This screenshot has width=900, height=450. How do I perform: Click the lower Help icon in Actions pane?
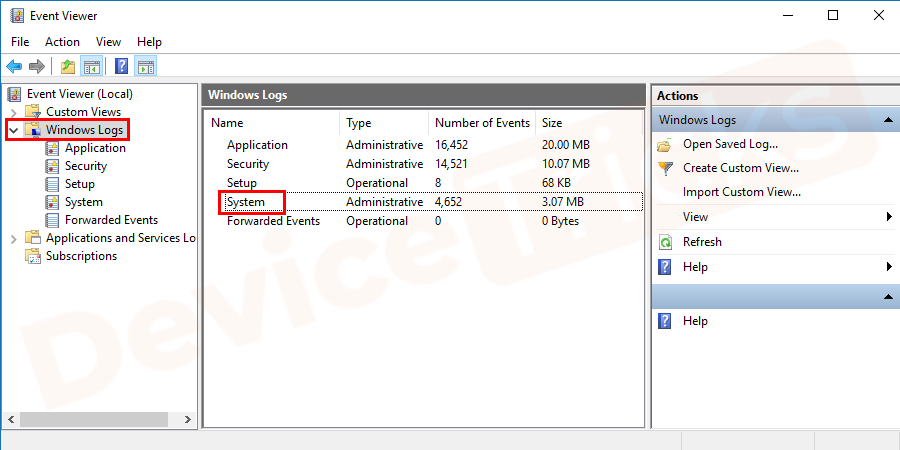(665, 321)
